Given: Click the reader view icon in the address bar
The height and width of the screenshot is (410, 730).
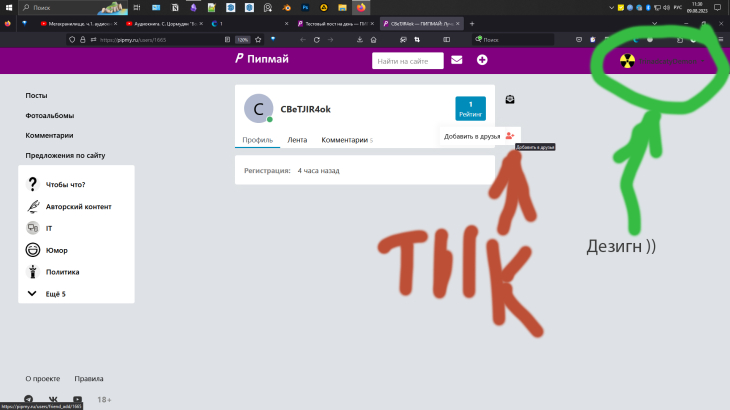Looking at the screenshot, I should [227, 40].
